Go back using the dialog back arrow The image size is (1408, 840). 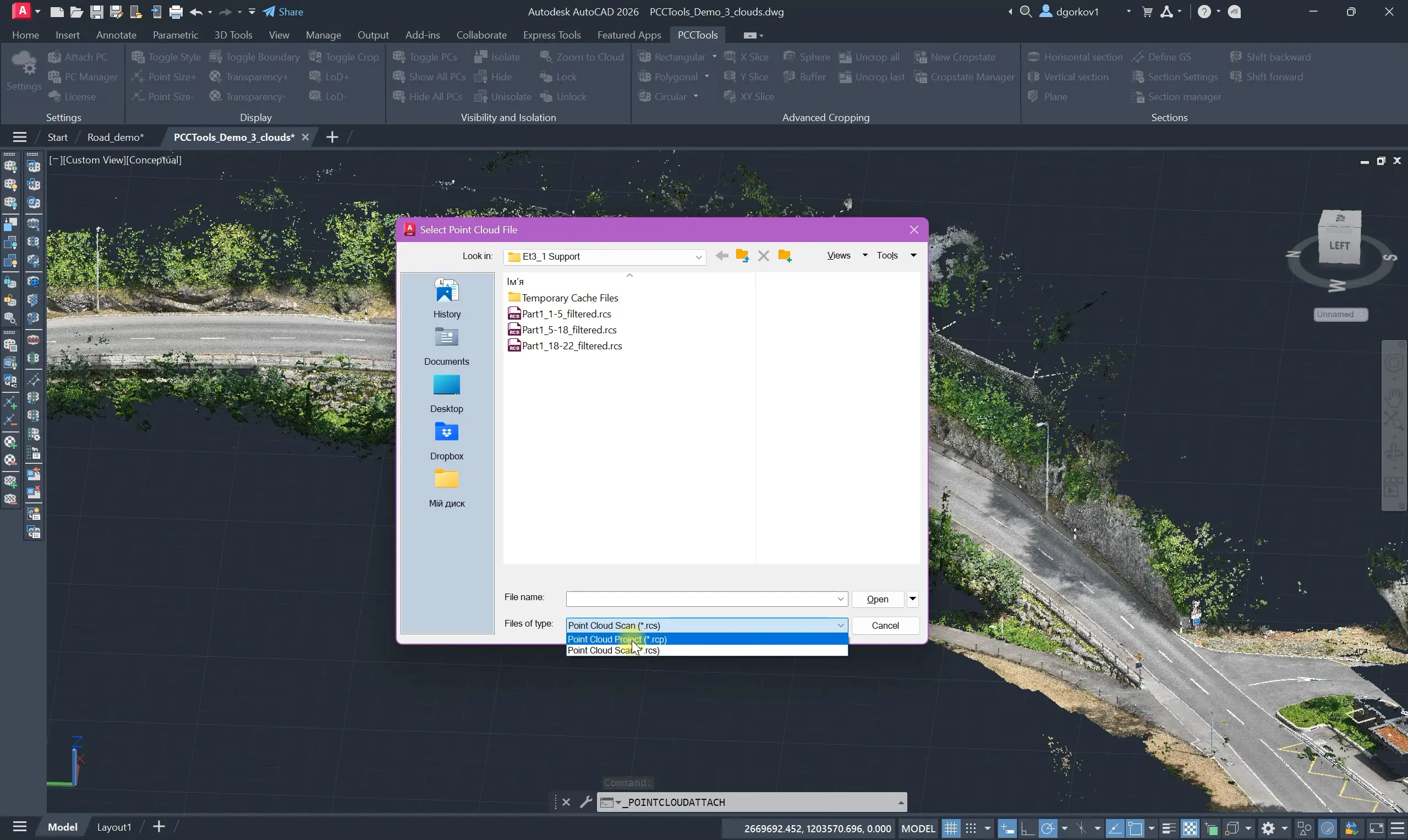[721, 256]
